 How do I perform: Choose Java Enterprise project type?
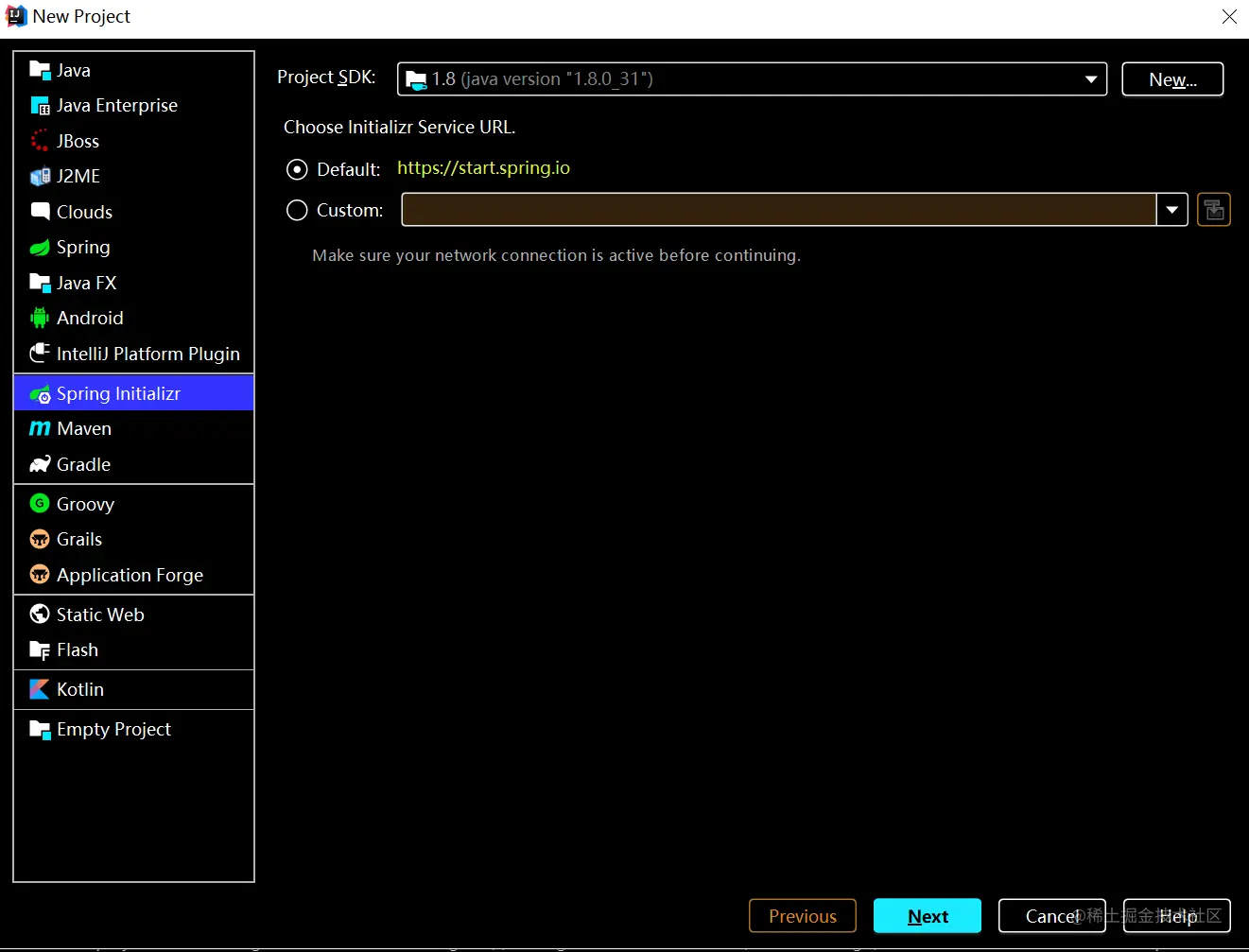[x=134, y=105]
